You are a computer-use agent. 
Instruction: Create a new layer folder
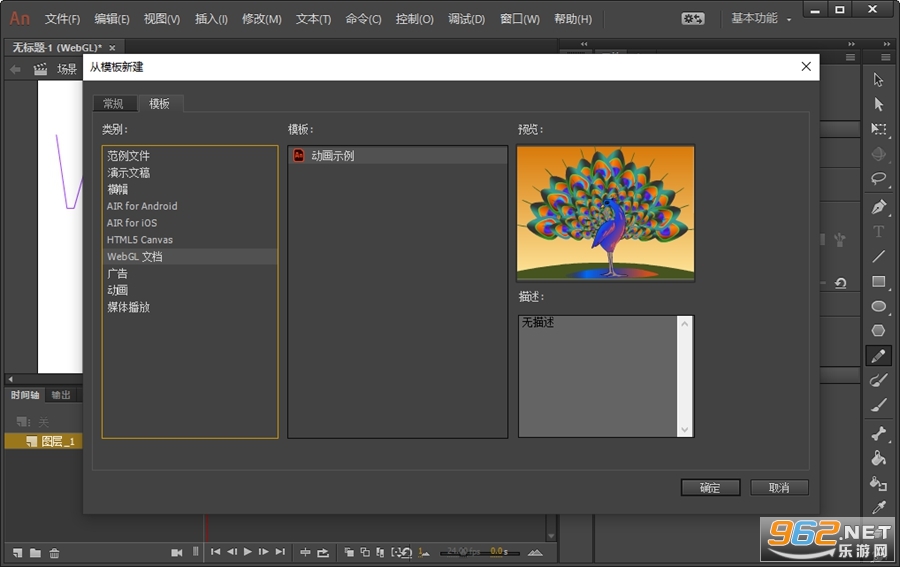[36, 553]
